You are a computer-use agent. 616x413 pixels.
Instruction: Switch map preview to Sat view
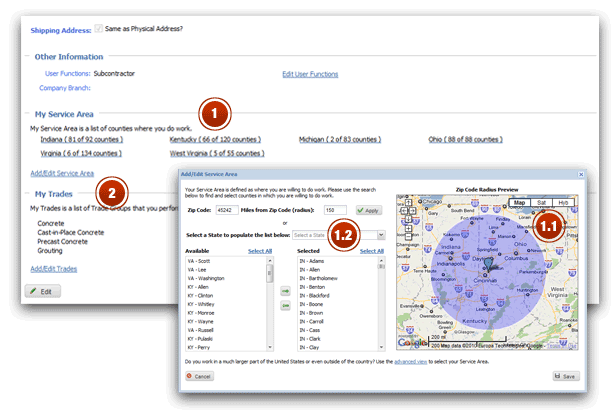(x=541, y=203)
